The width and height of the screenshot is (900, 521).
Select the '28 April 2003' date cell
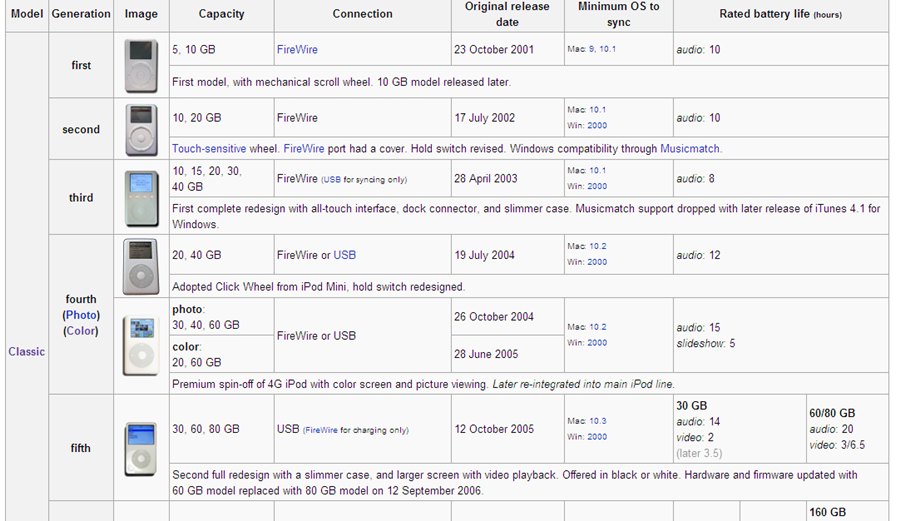(x=507, y=178)
